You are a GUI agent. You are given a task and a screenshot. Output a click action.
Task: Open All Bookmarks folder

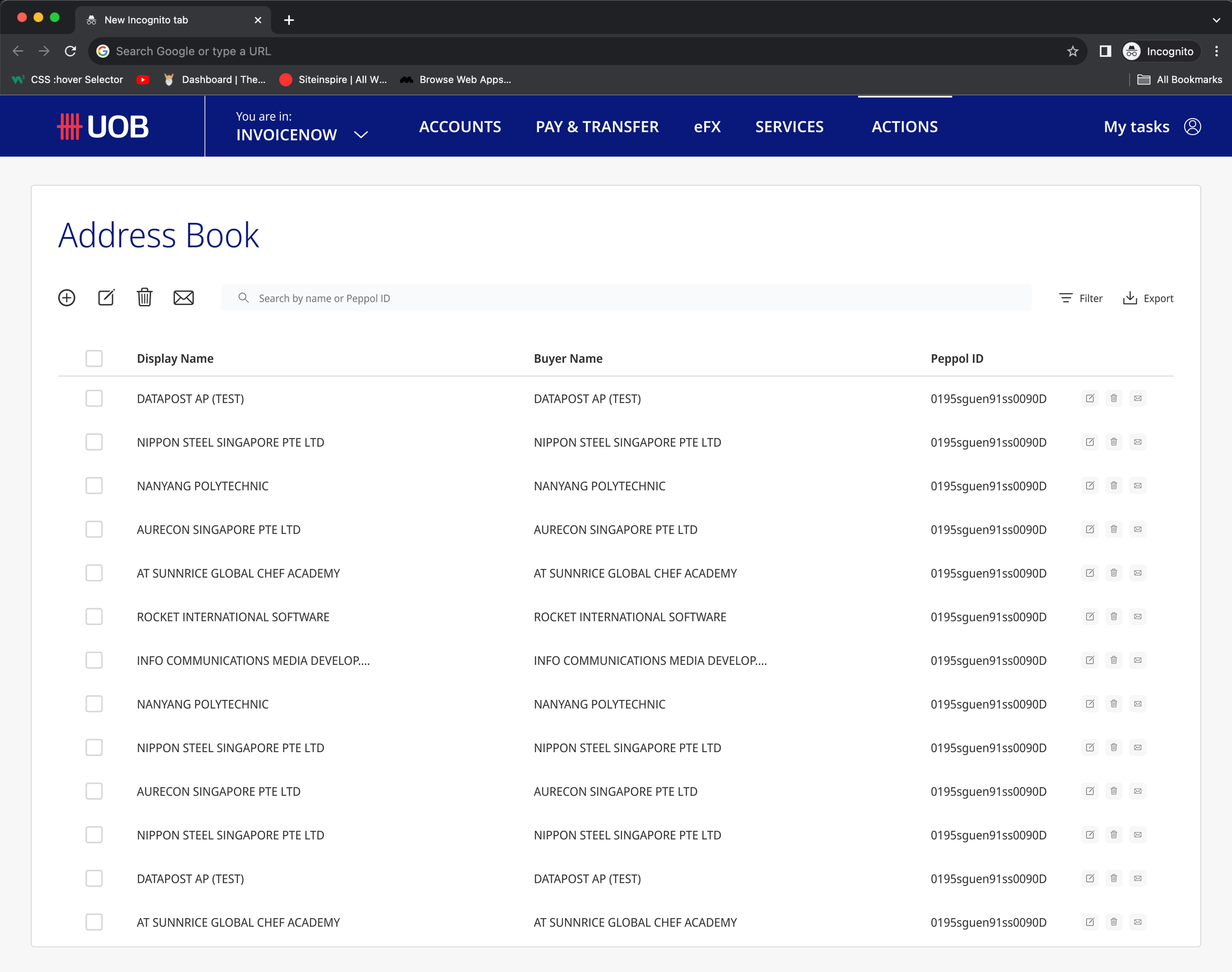pos(1179,80)
